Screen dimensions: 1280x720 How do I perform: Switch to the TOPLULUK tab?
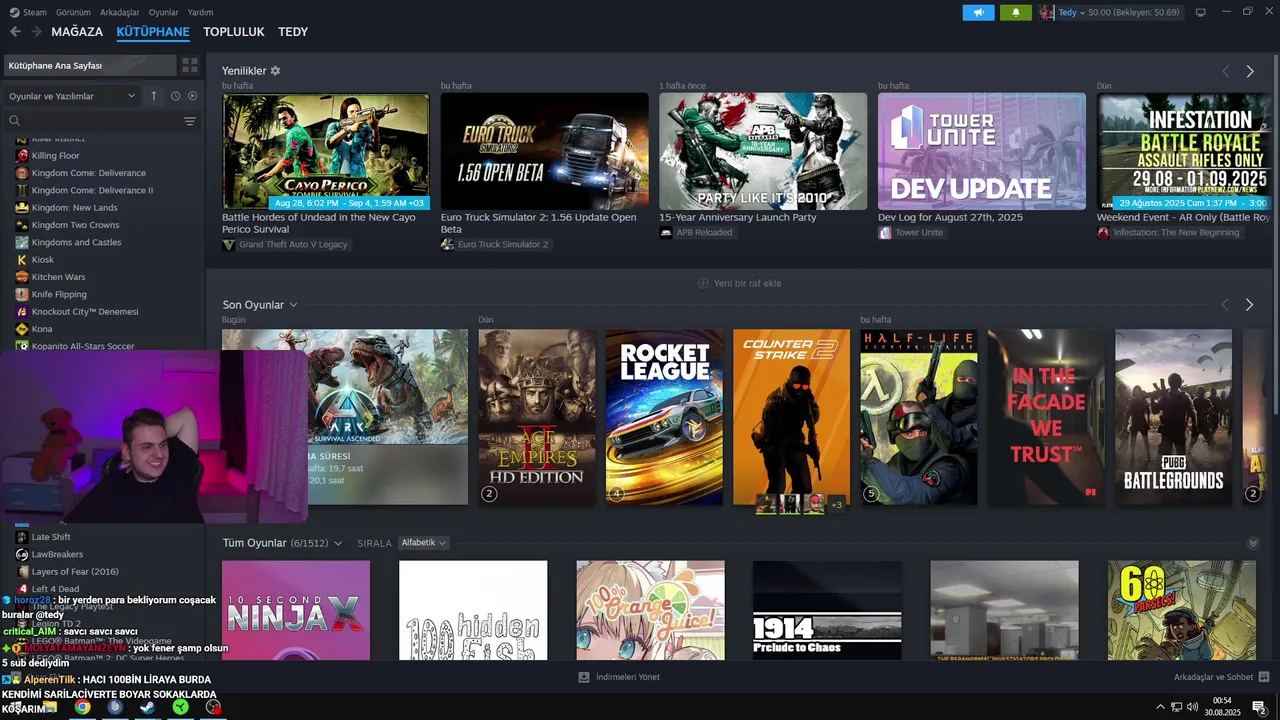pyautogui.click(x=234, y=32)
